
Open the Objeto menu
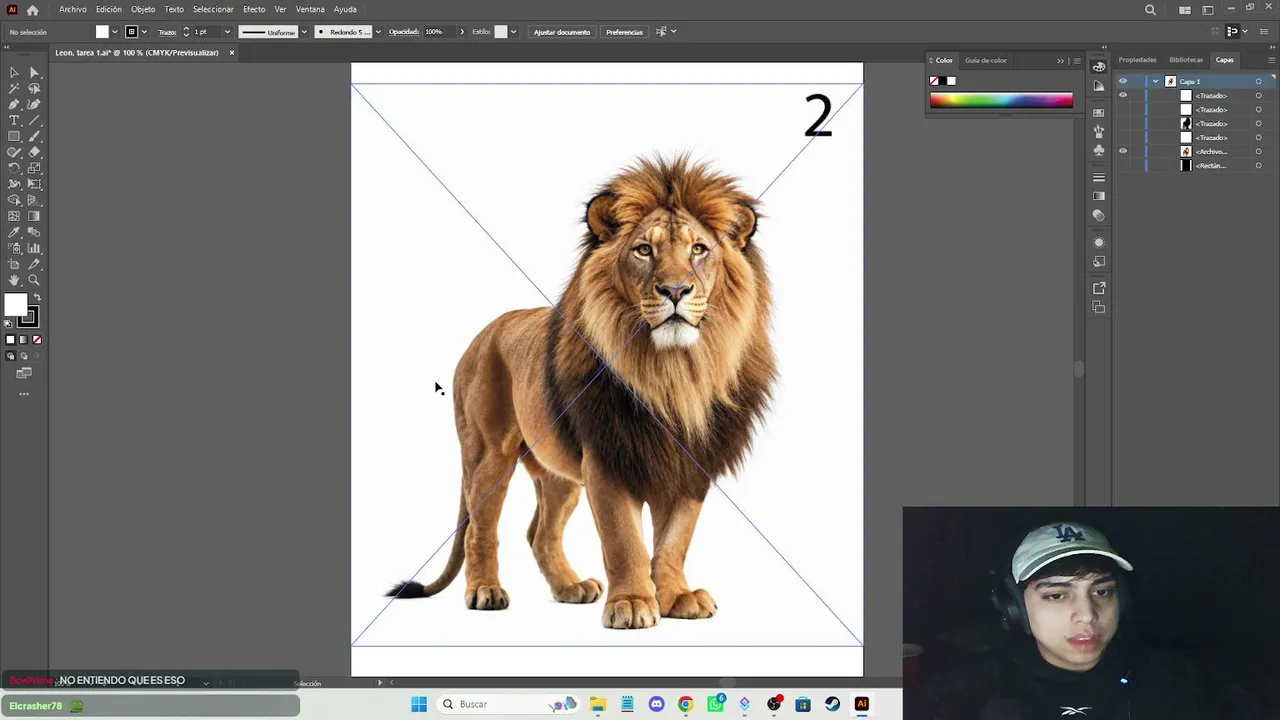[143, 9]
